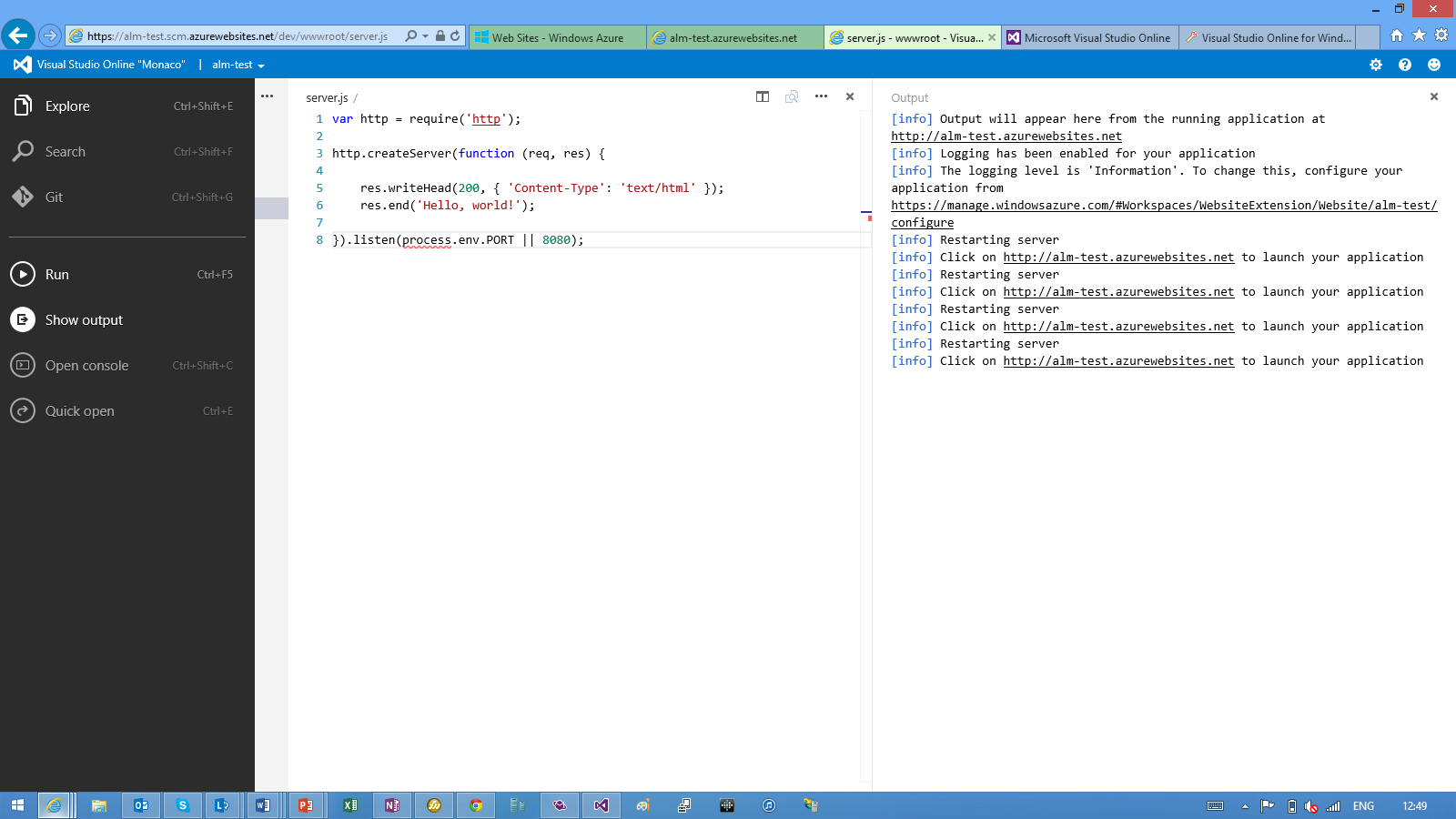
Task: Open Visual Studio from the taskbar
Action: click(602, 805)
